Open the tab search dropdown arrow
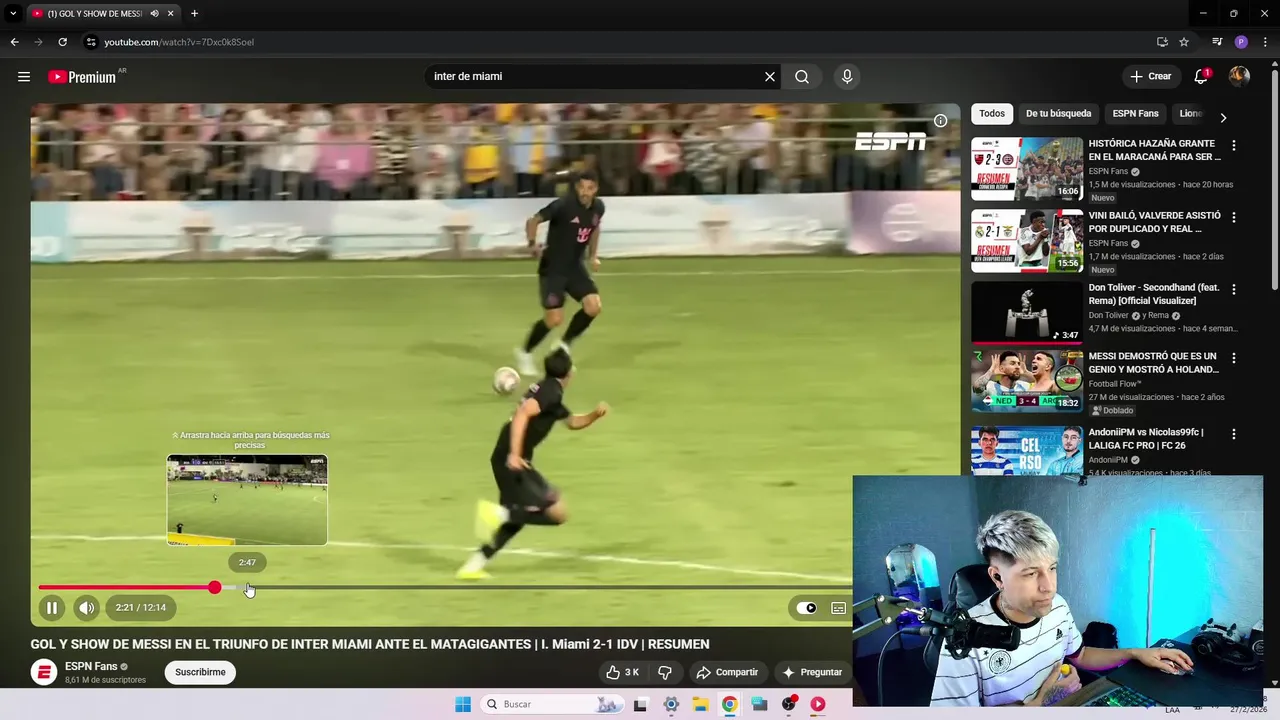 [13, 13]
